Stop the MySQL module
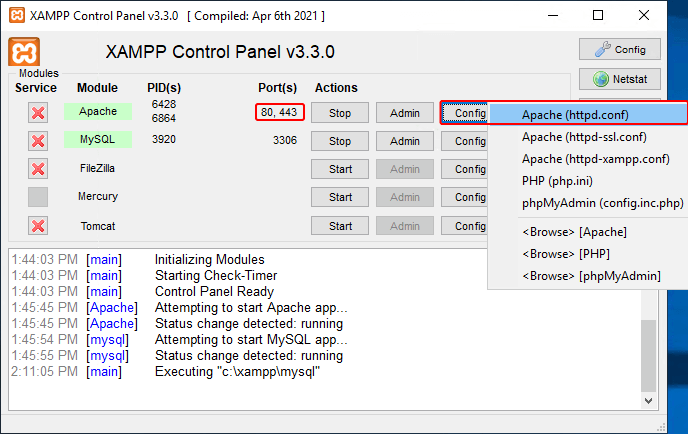Screen dimensions: 688x434 [x=340, y=141]
